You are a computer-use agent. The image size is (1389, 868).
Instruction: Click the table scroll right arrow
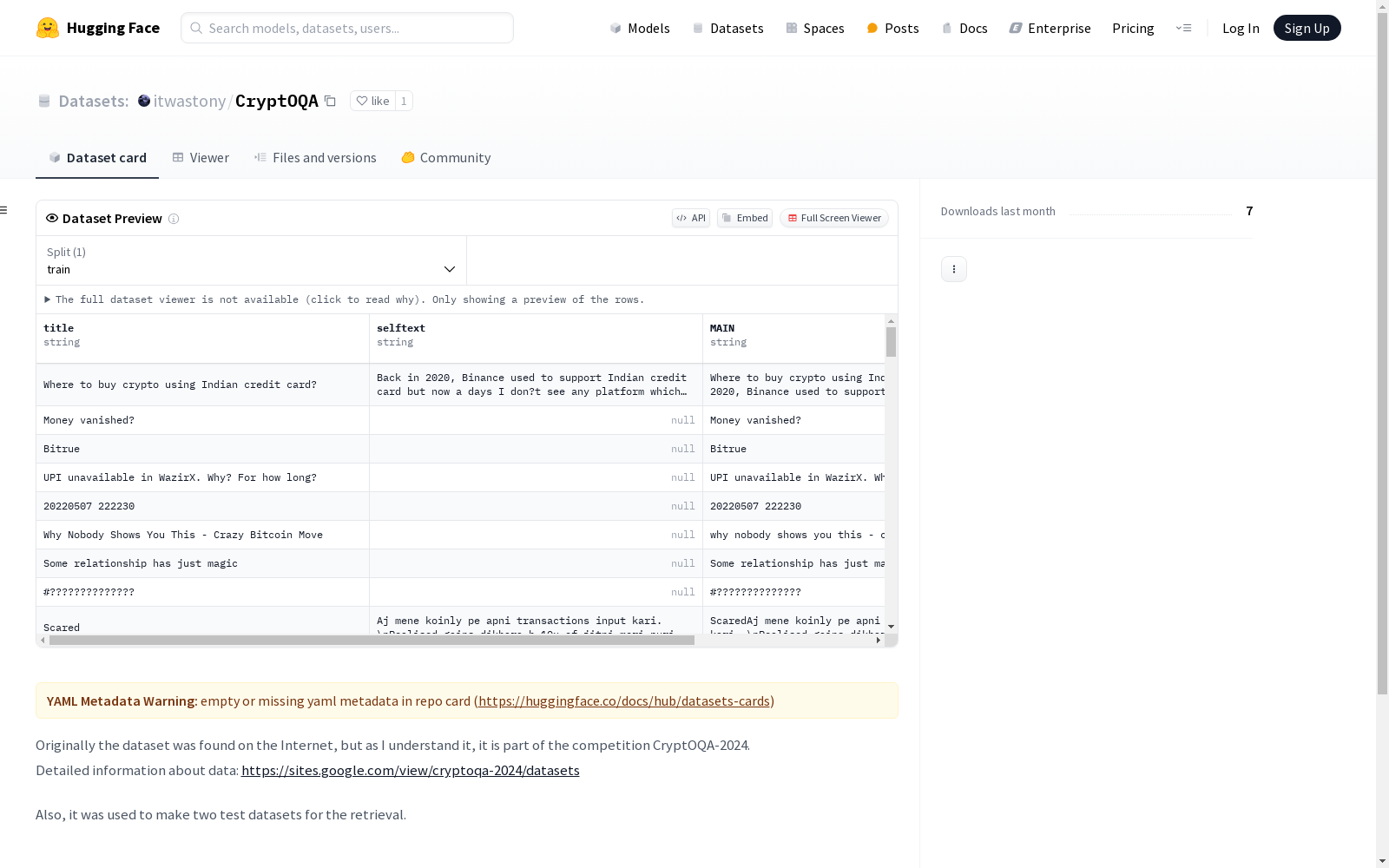click(879, 641)
